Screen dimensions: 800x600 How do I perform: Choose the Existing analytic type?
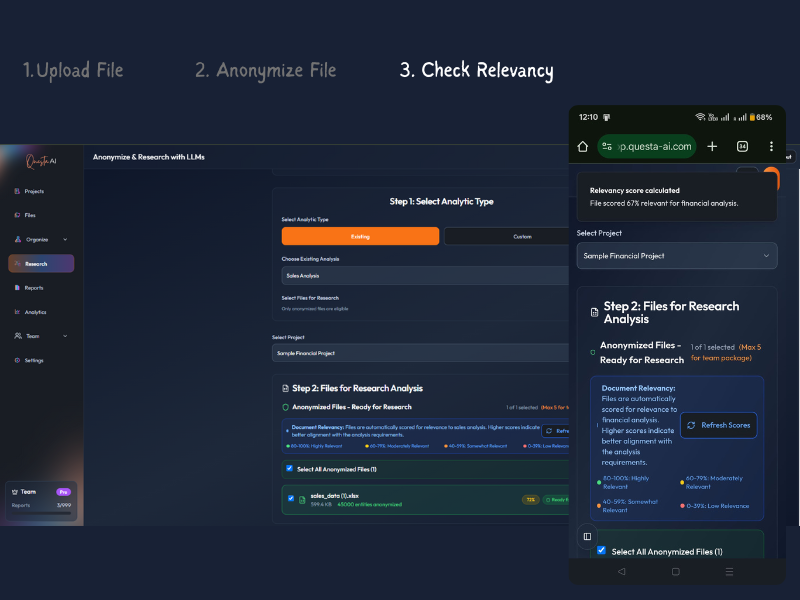tap(360, 236)
